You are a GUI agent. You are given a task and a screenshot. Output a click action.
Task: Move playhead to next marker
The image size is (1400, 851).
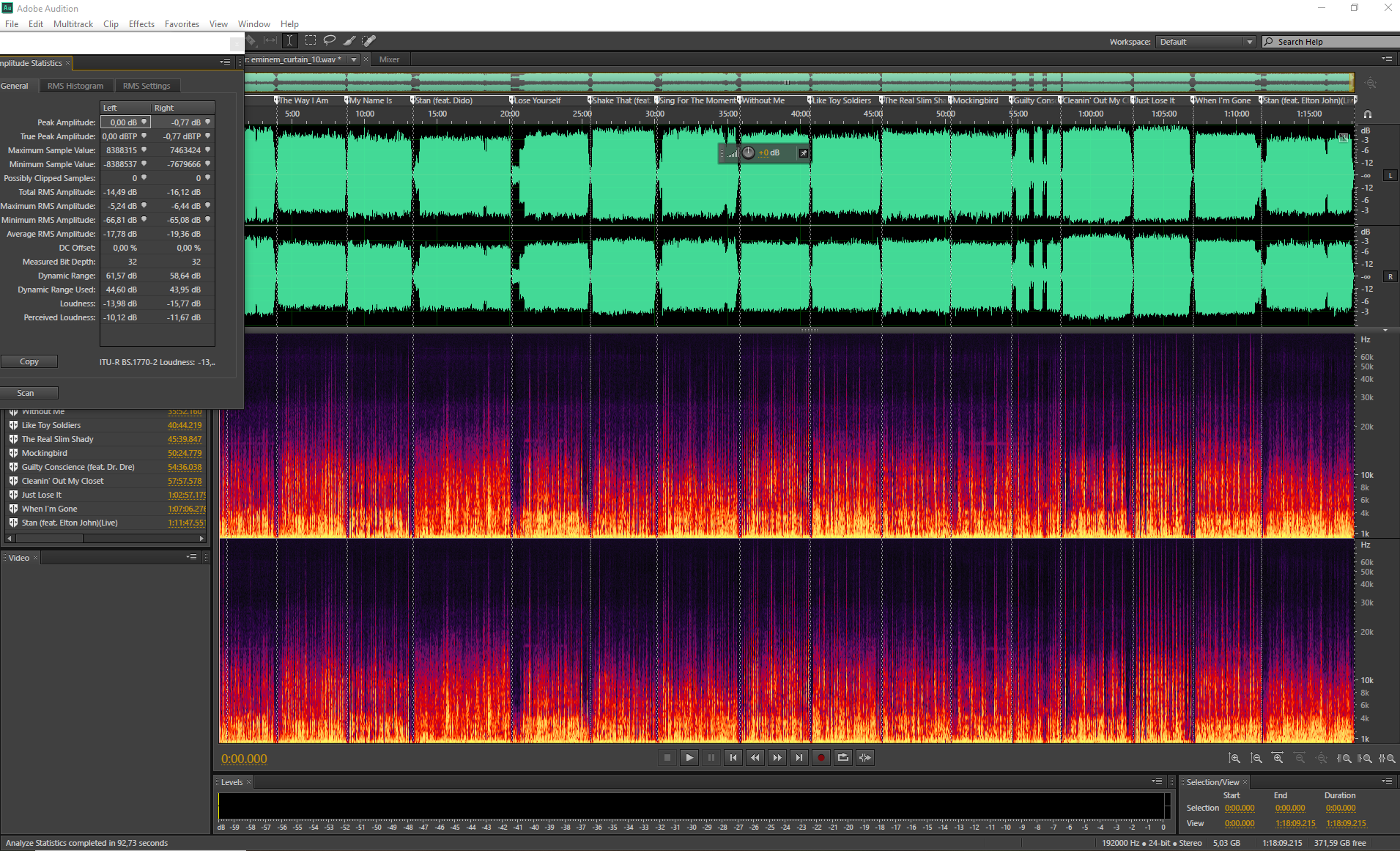click(799, 758)
